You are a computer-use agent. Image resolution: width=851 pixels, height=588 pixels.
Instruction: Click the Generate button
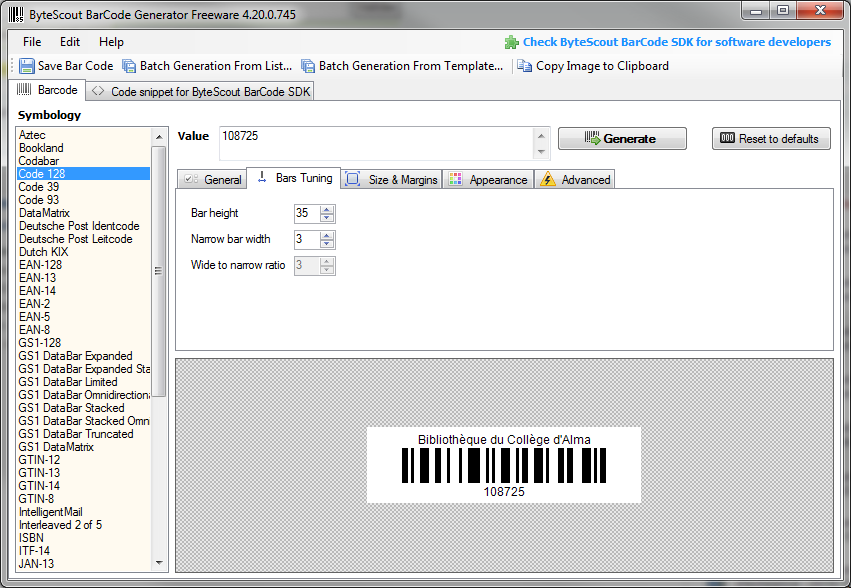coord(622,139)
